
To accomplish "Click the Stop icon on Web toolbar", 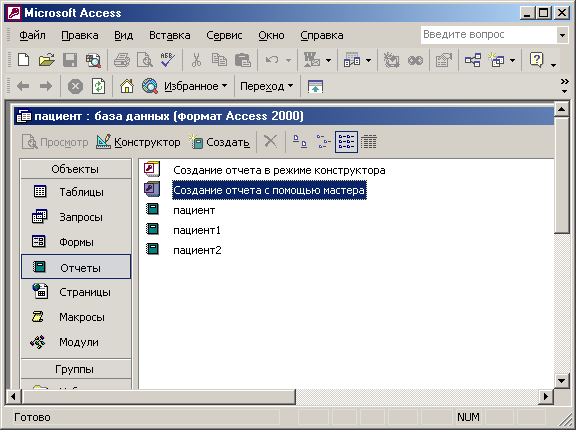I will (75, 86).
